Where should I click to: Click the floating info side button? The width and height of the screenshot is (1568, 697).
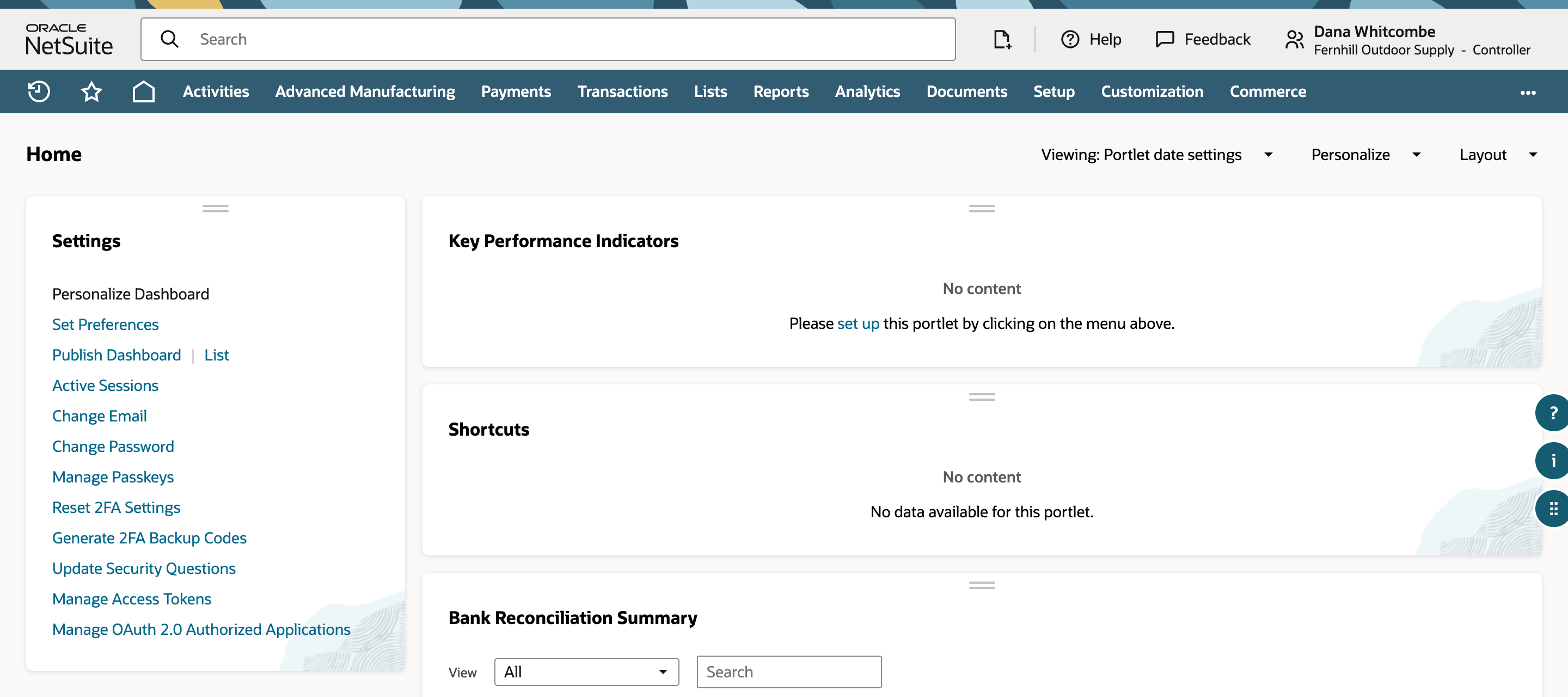coord(1552,461)
